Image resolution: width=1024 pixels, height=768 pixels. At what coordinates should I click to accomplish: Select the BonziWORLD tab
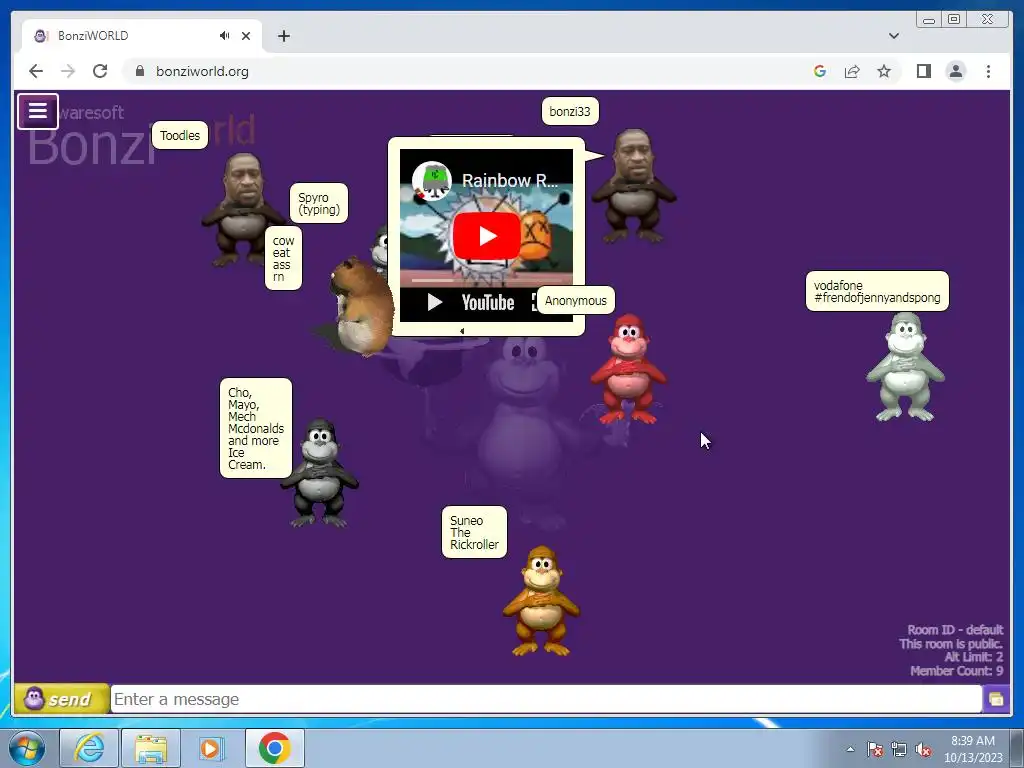pyautogui.click(x=142, y=36)
